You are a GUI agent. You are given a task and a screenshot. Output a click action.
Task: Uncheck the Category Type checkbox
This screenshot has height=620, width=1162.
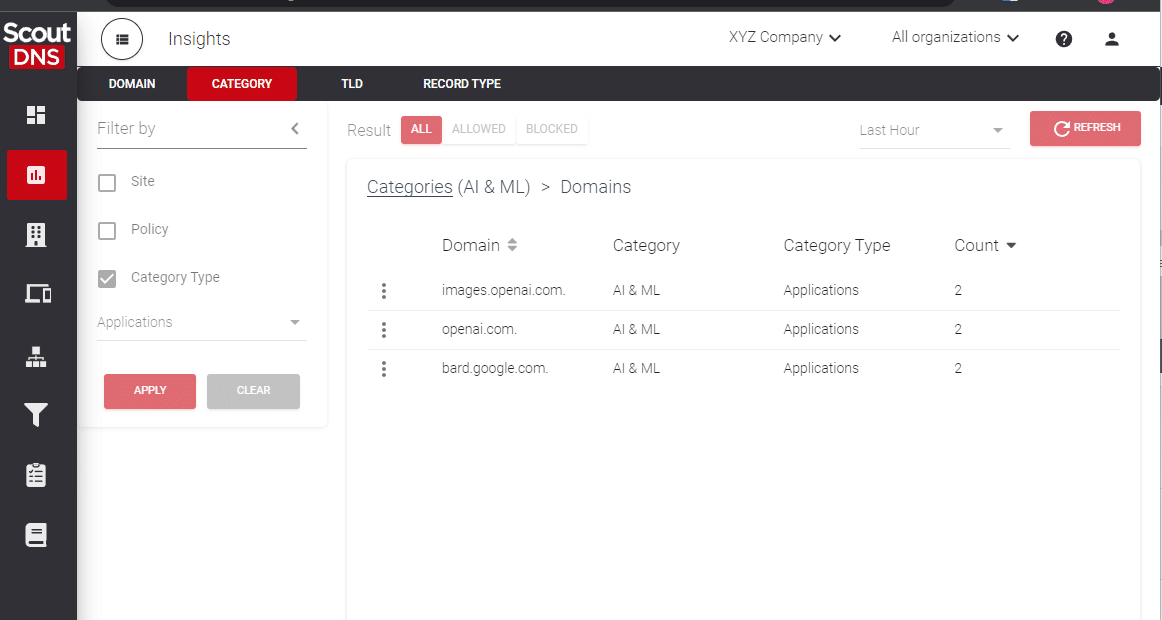(107, 279)
